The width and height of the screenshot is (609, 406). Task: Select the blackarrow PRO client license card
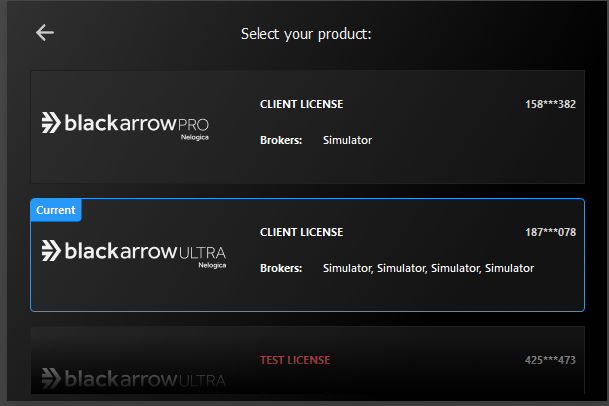click(307, 127)
